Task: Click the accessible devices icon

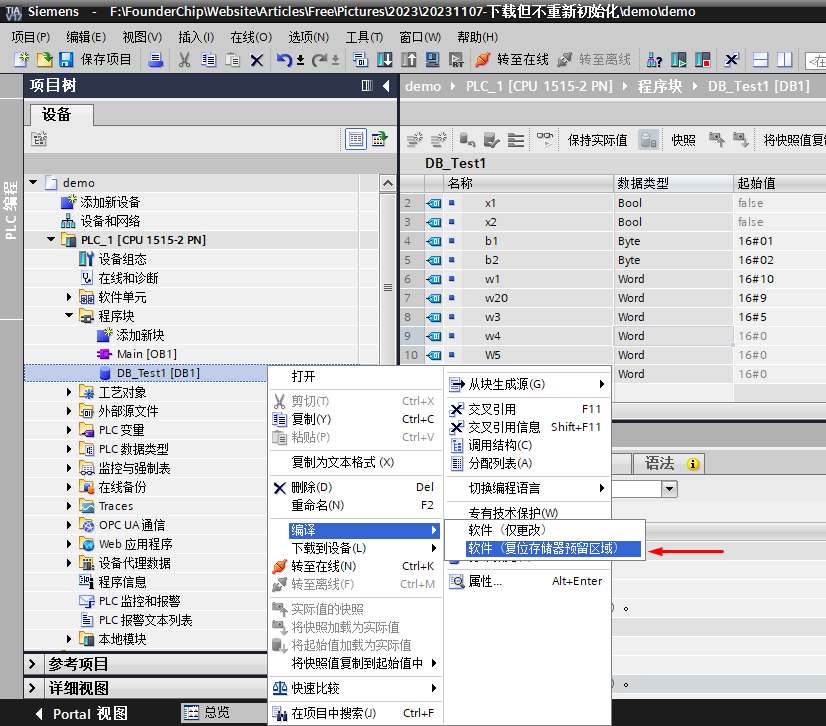Action: (654, 60)
